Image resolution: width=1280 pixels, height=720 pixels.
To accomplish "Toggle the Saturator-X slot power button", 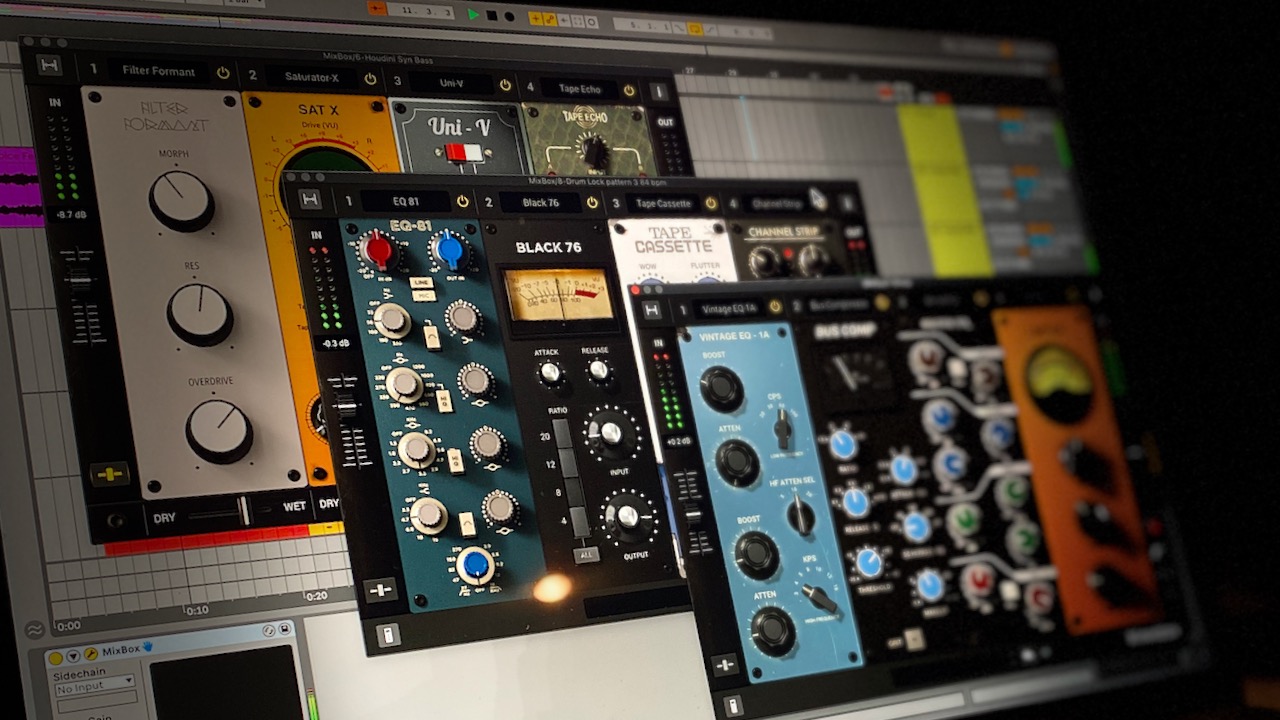I will click(x=370, y=79).
